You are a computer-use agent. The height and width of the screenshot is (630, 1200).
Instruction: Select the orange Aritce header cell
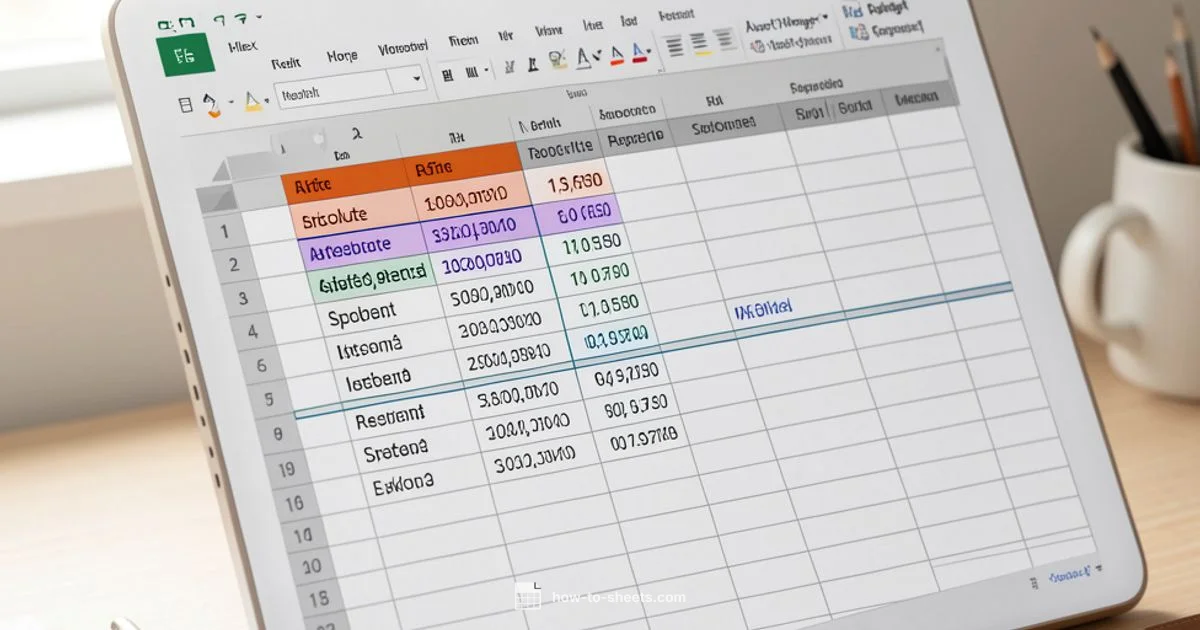click(342, 183)
